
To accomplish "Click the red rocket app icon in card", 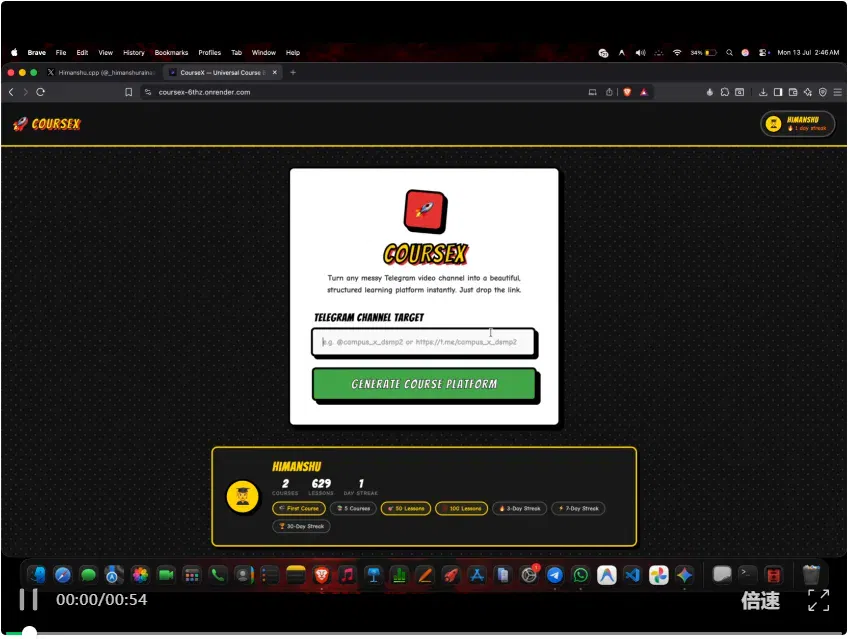I will click(425, 211).
